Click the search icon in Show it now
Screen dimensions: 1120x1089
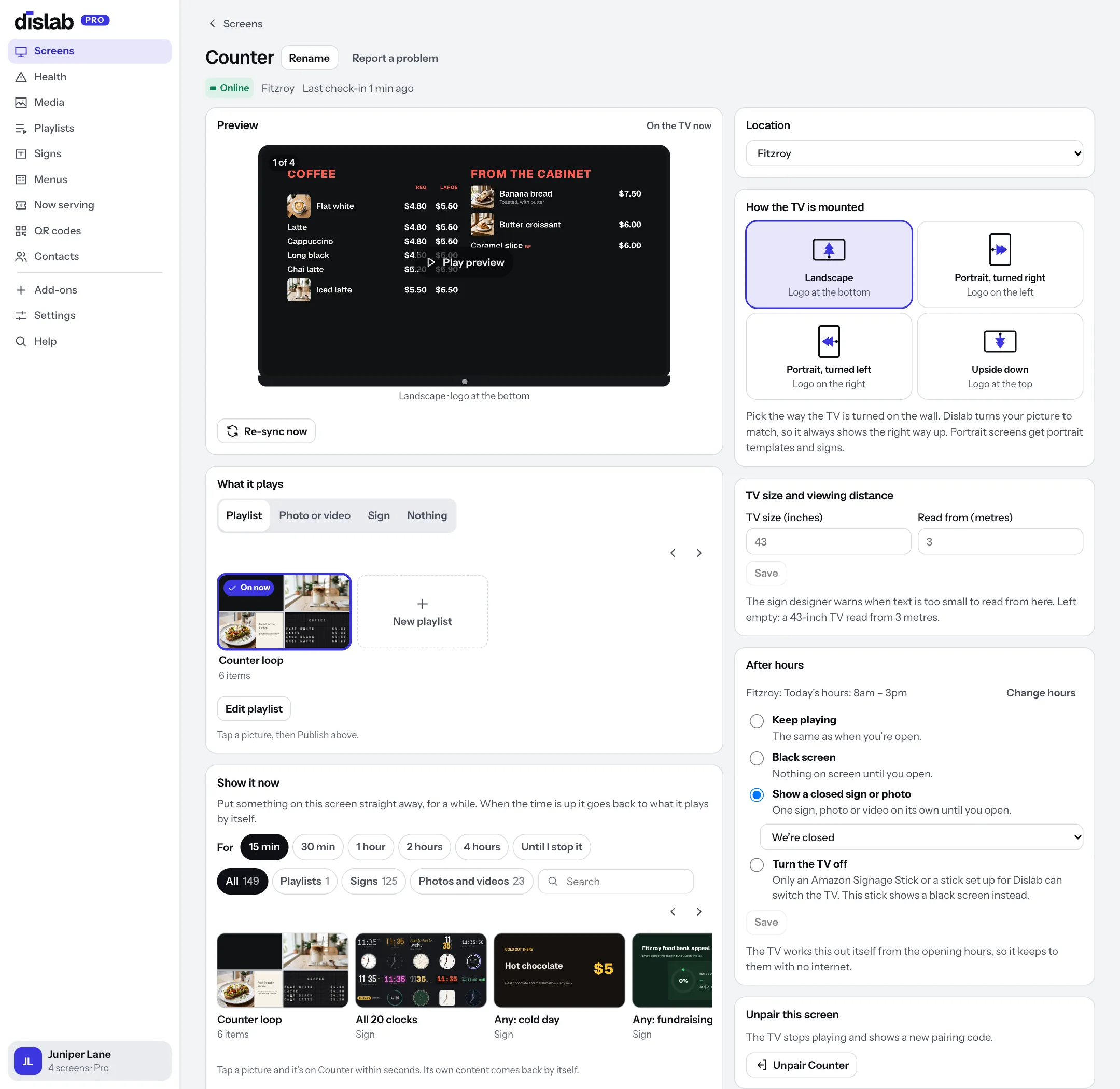(x=553, y=882)
